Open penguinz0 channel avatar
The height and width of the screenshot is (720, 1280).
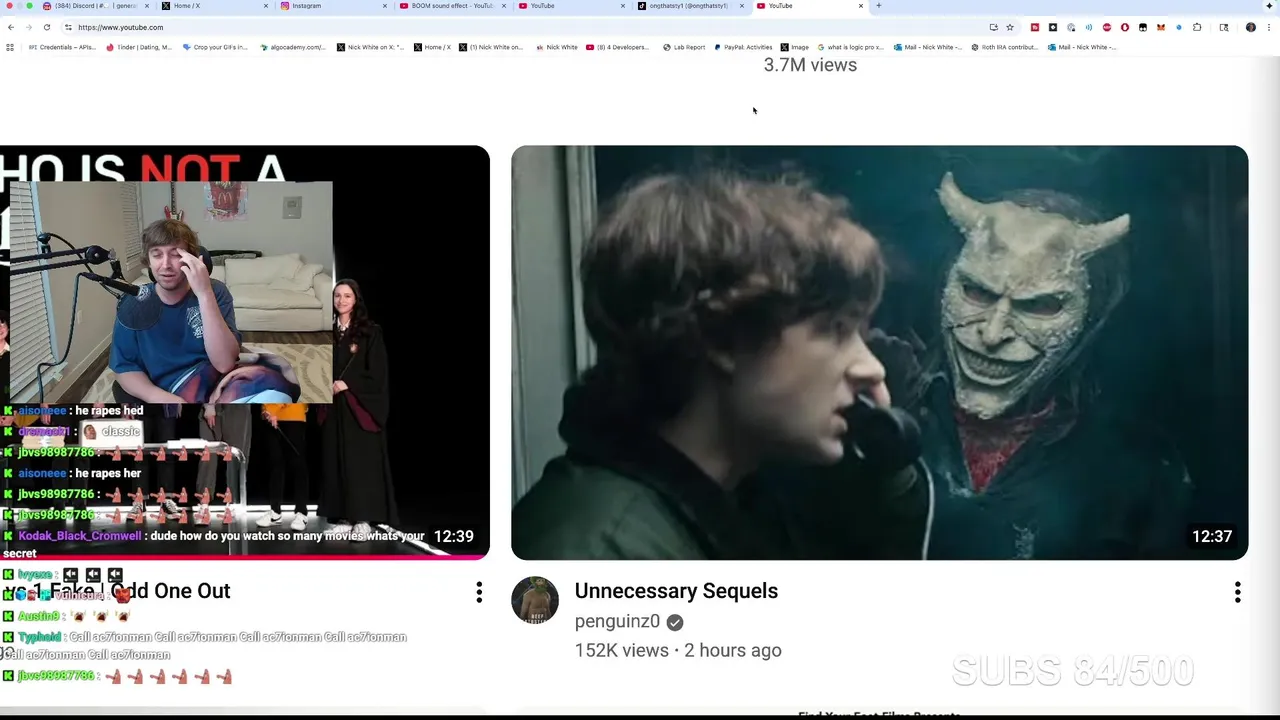pyautogui.click(x=535, y=600)
